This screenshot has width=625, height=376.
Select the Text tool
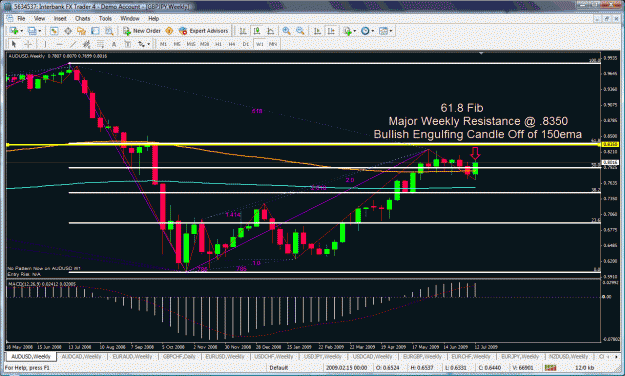[x=114, y=44]
